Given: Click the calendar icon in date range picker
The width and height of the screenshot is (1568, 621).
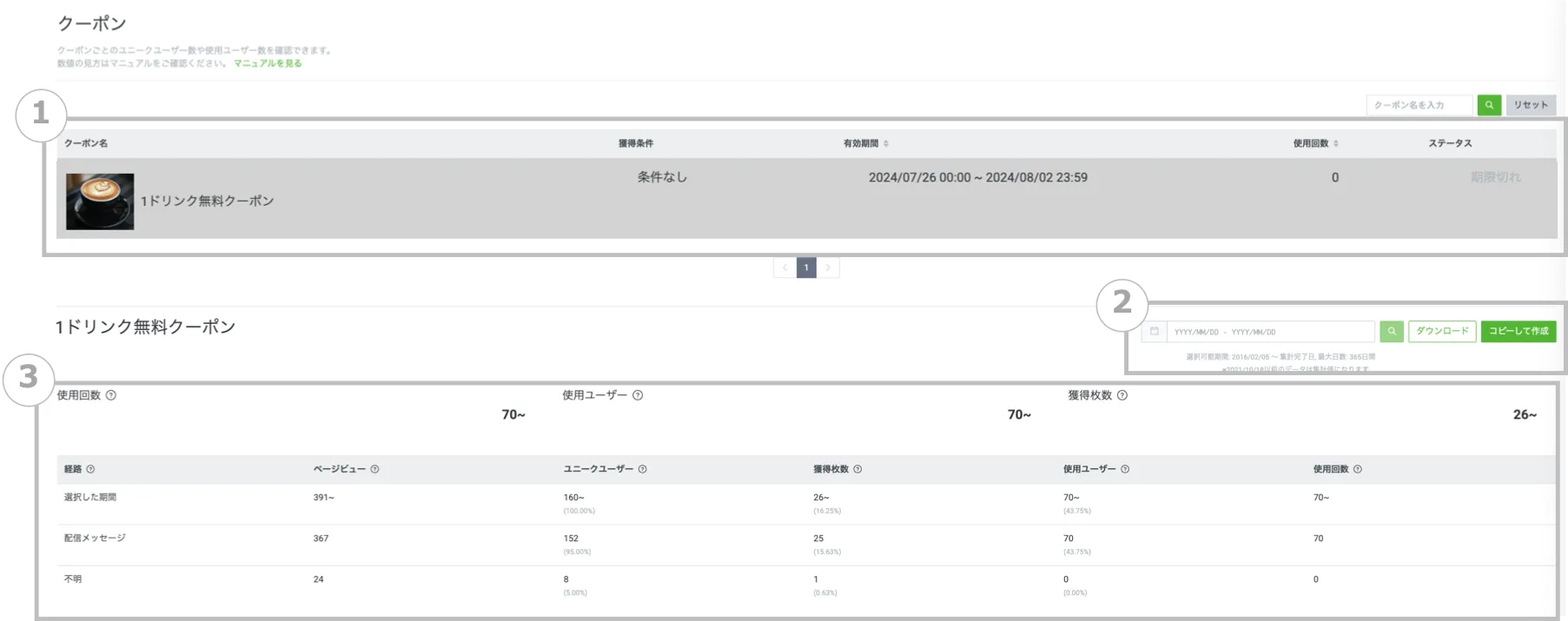Looking at the screenshot, I should coord(1154,332).
